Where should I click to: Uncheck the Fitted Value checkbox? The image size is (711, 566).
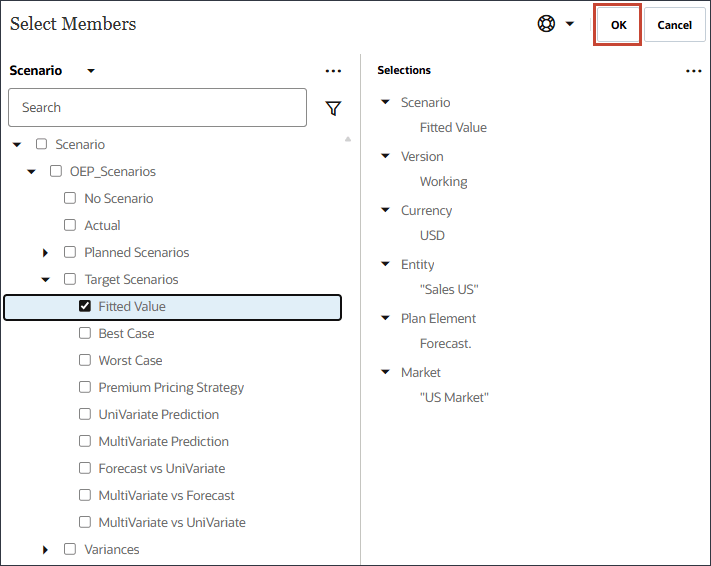tap(85, 307)
